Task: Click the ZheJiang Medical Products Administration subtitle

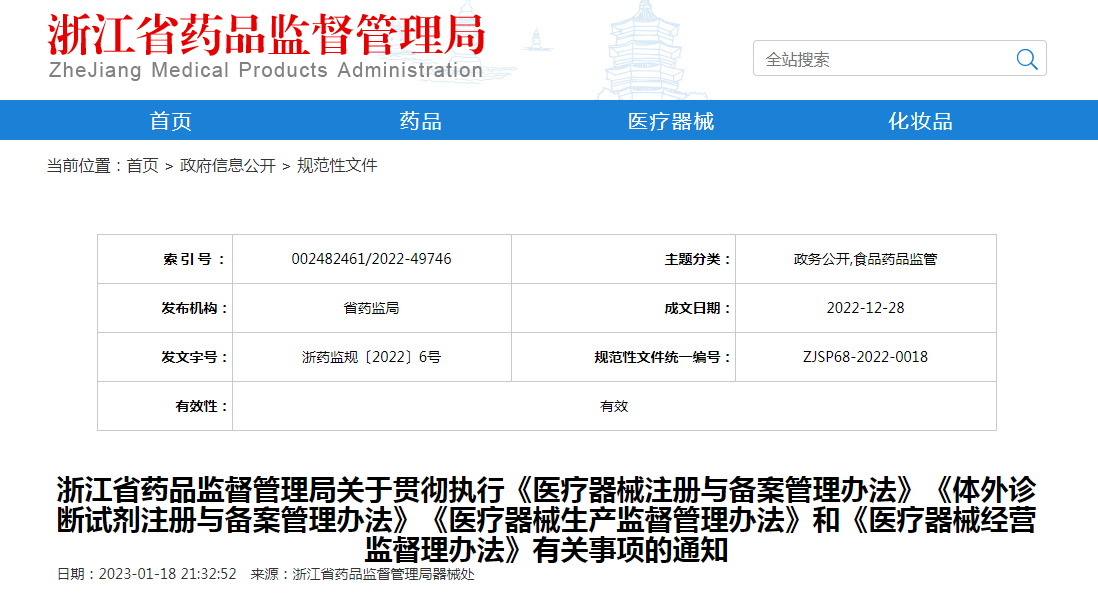Action: 265,71
